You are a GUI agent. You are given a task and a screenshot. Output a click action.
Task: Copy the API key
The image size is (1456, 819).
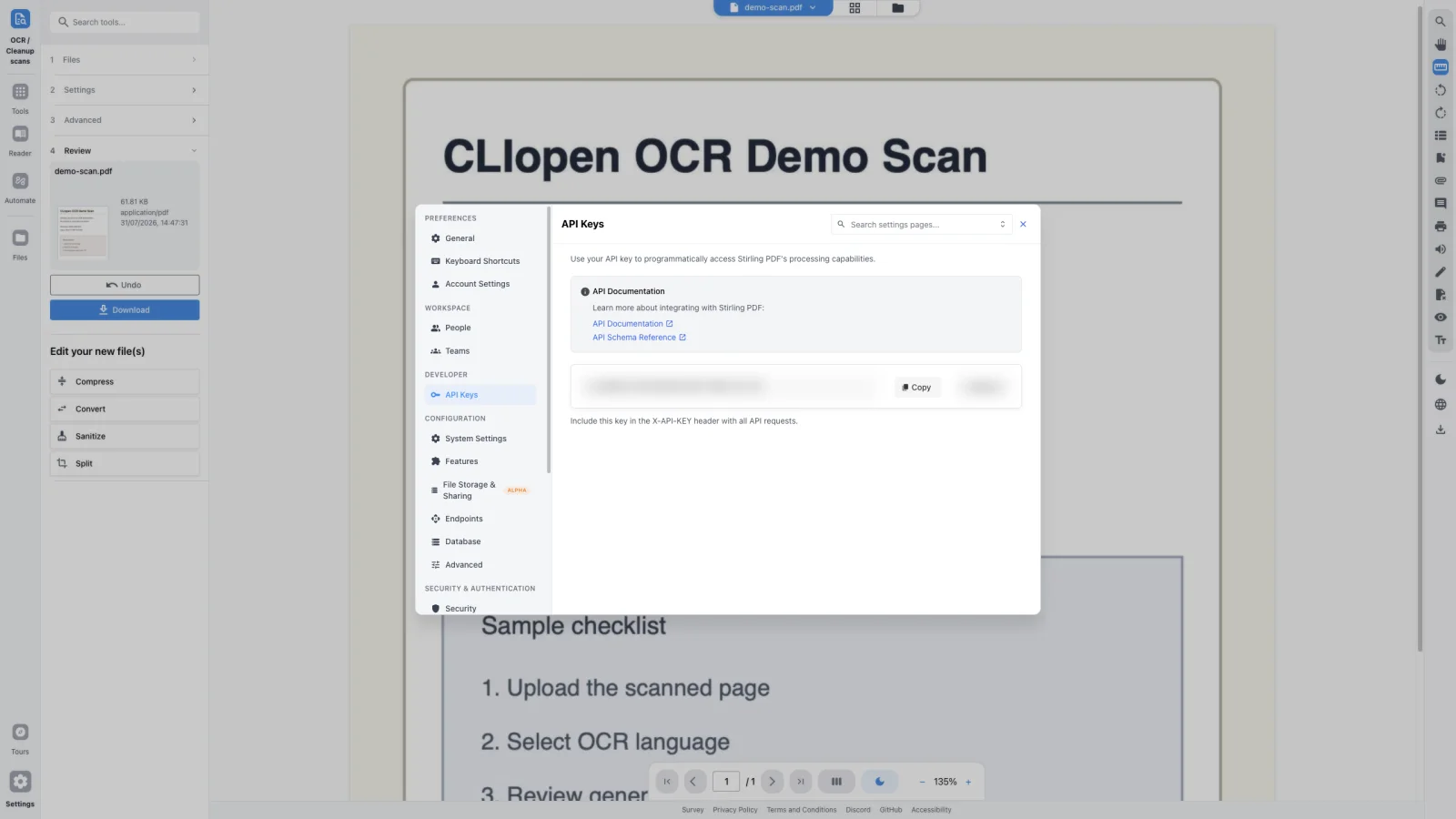tap(917, 388)
